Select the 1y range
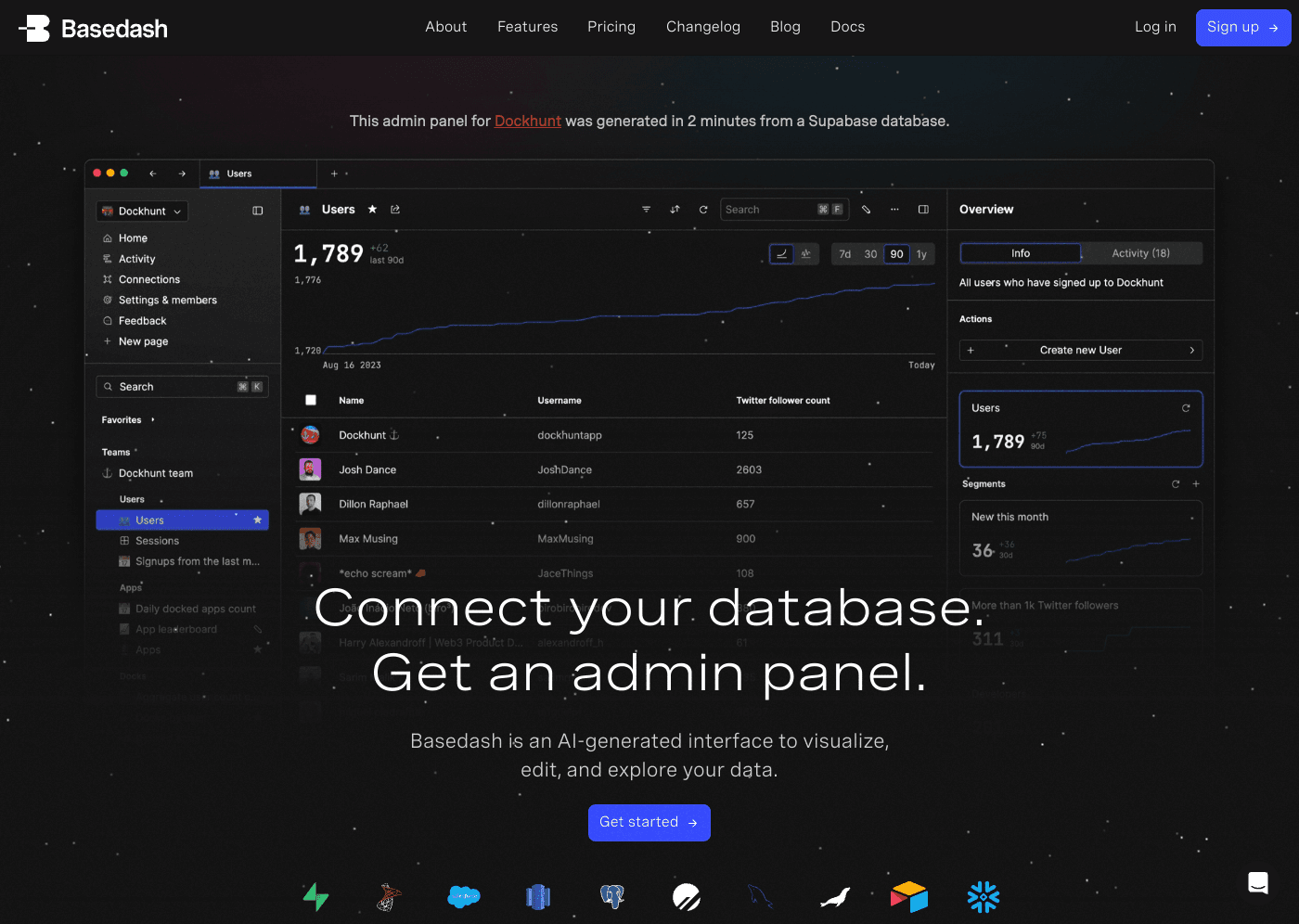 click(x=921, y=254)
